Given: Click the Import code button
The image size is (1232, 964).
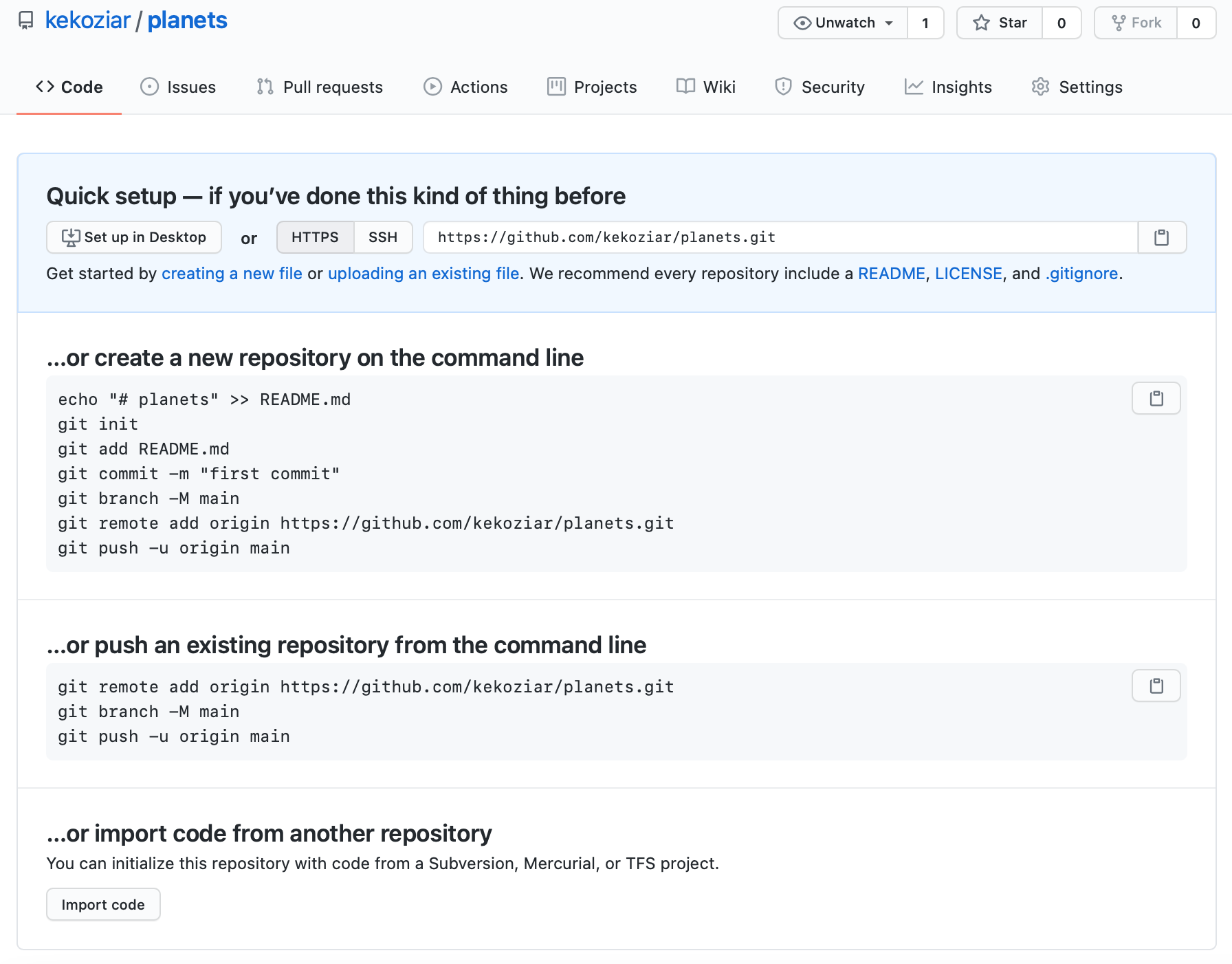Looking at the screenshot, I should tap(102, 904).
